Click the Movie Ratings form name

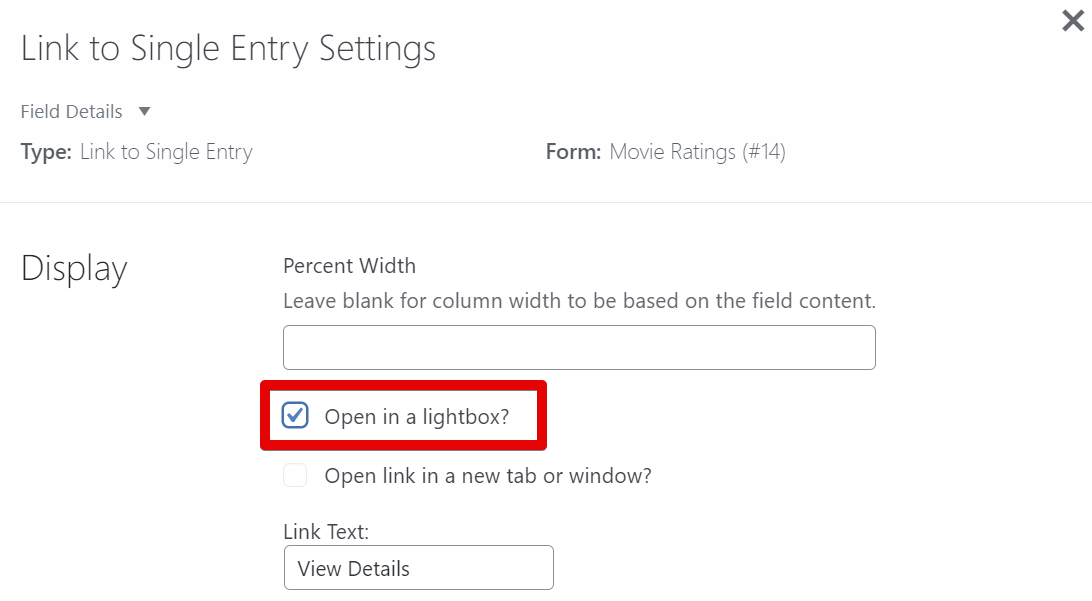tap(672, 152)
